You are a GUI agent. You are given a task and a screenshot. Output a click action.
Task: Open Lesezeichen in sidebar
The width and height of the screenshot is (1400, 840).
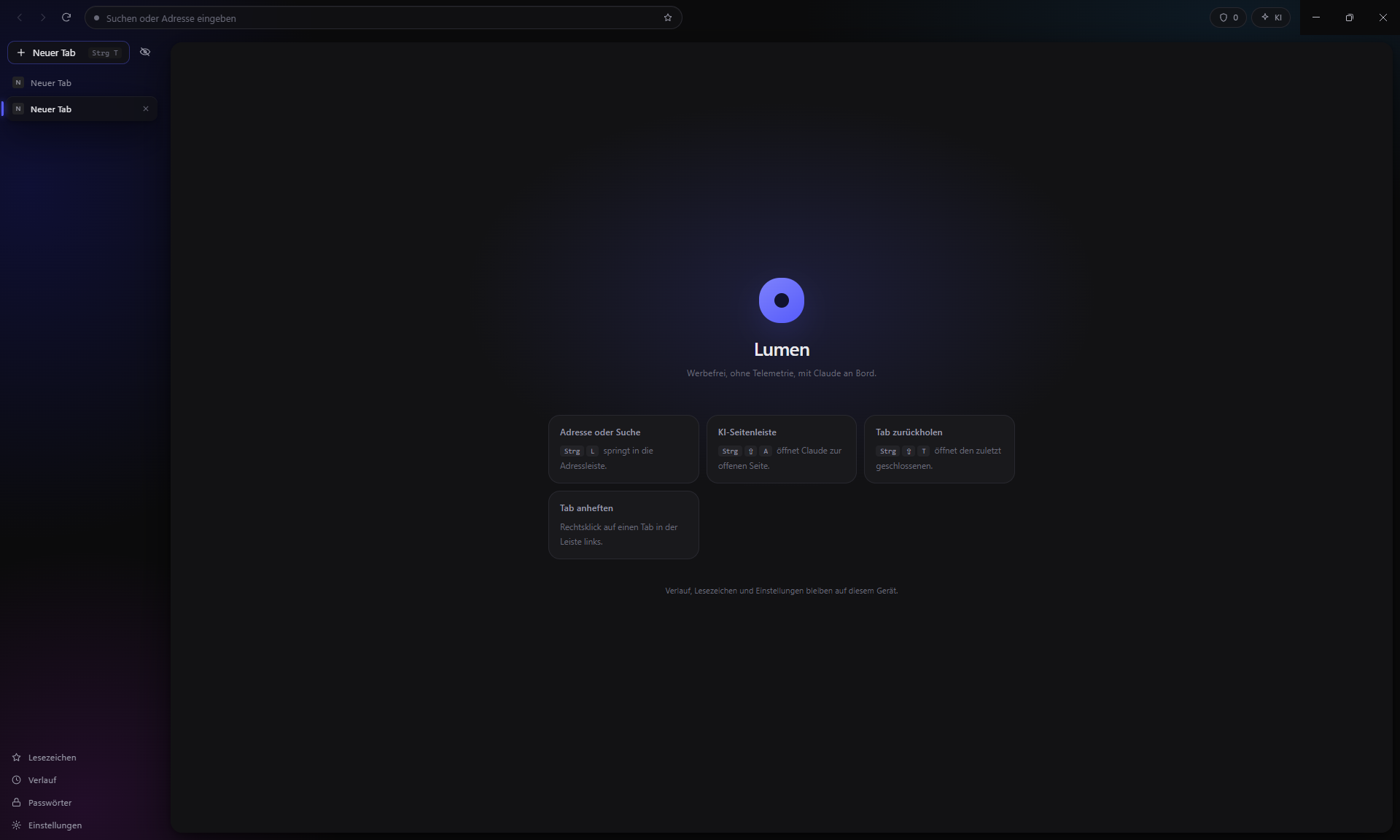(x=44, y=758)
